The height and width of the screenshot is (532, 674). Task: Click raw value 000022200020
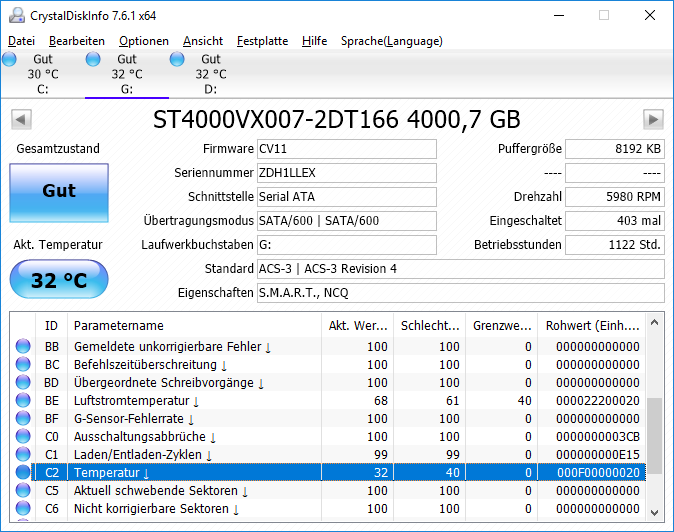(597, 401)
